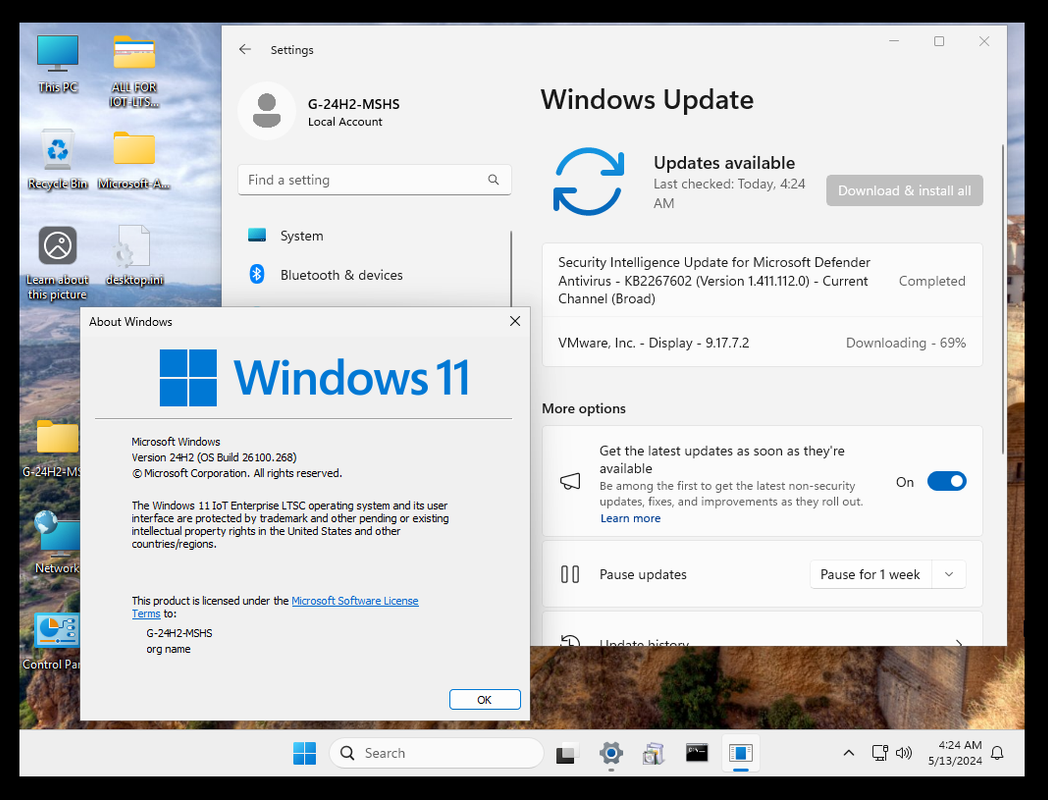
Task: Expand the Pause for 1 week dropdown arrow
Action: click(x=949, y=574)
